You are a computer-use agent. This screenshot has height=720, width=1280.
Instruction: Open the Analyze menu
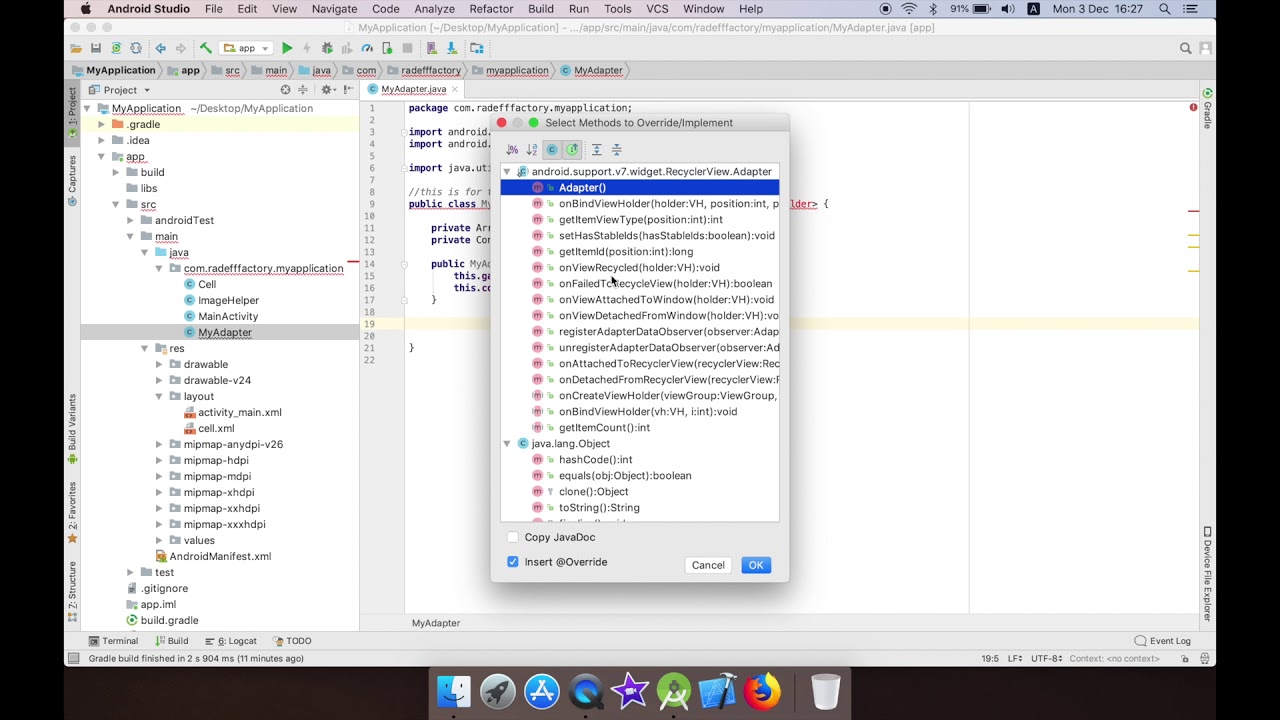click(x=434, y=9)
